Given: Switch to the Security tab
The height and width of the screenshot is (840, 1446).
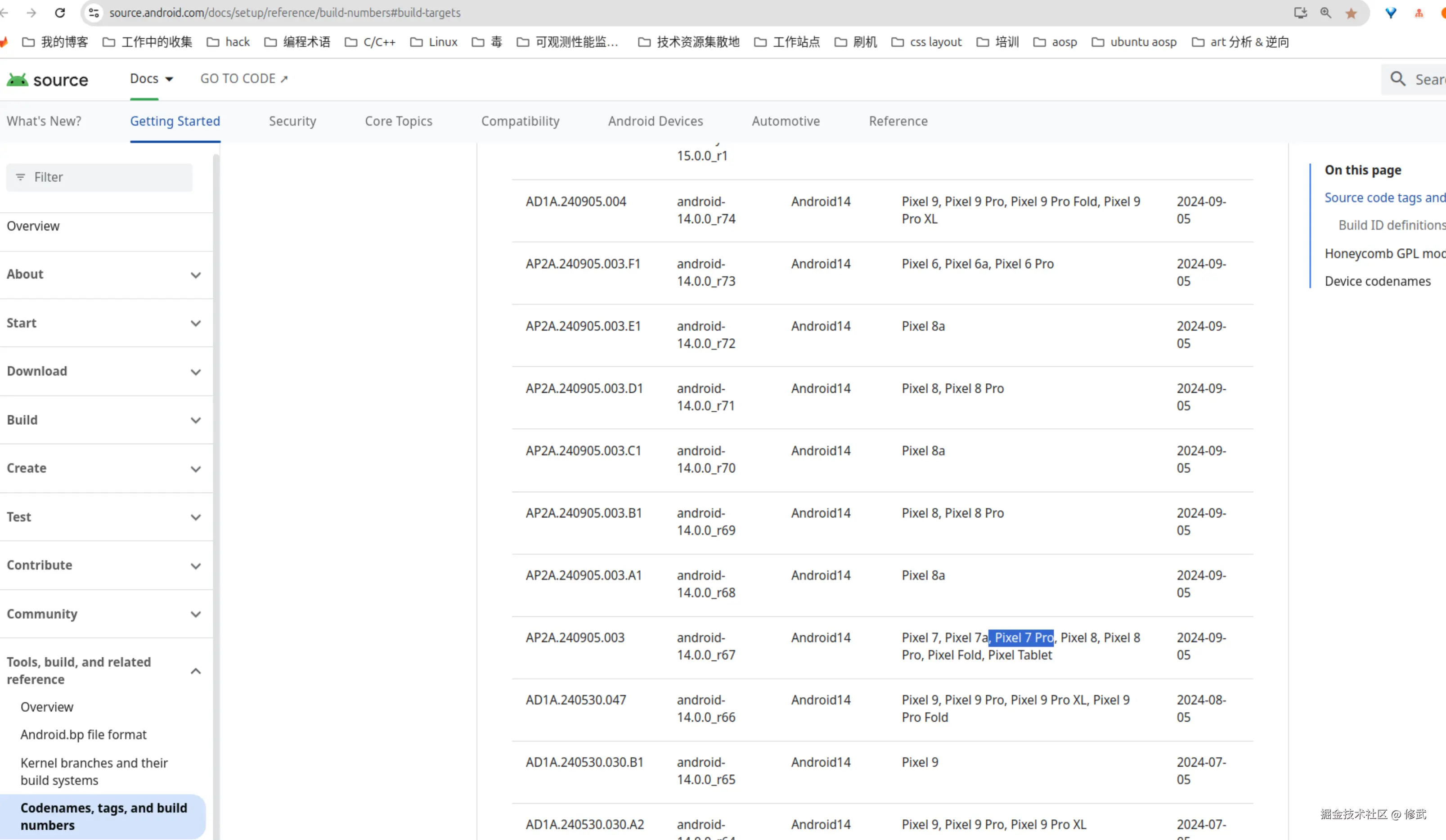Looking at the screenshot, I should point(292,121).
